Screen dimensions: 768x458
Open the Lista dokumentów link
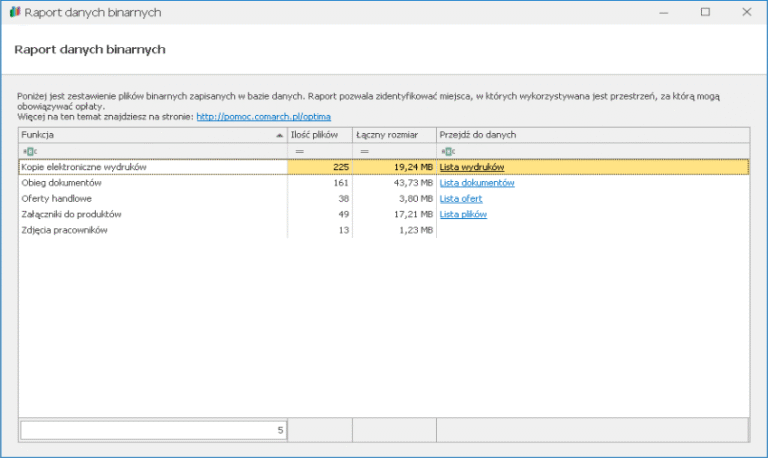(x=477, y=183)
